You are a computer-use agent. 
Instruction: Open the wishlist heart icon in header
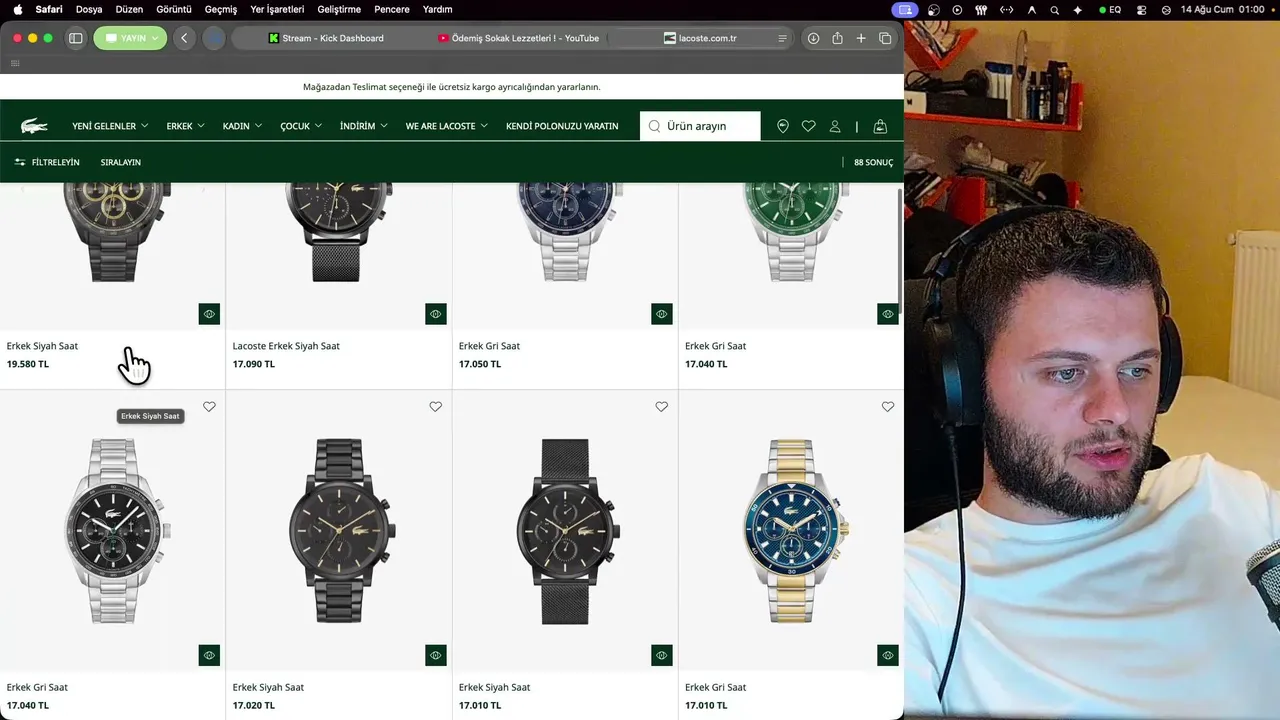[809, 126]
